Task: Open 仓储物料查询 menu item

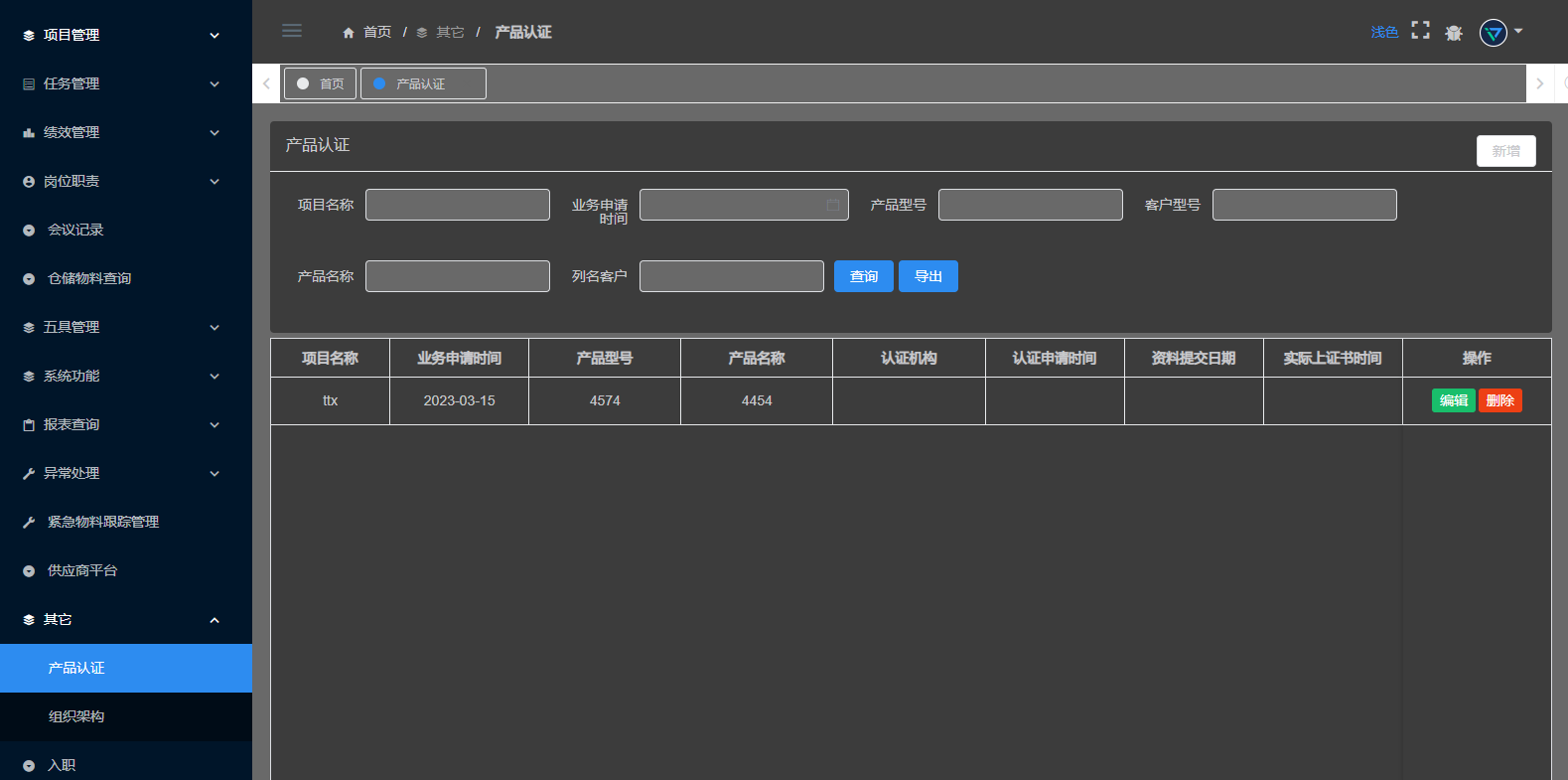Action: coord(126,278)
